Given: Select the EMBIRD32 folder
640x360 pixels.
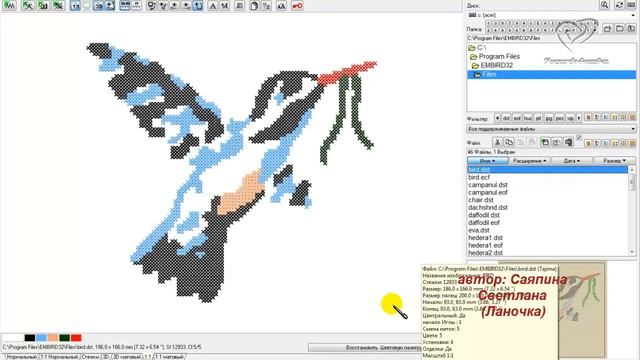Looking at the screenshot, I should (492, 65).
